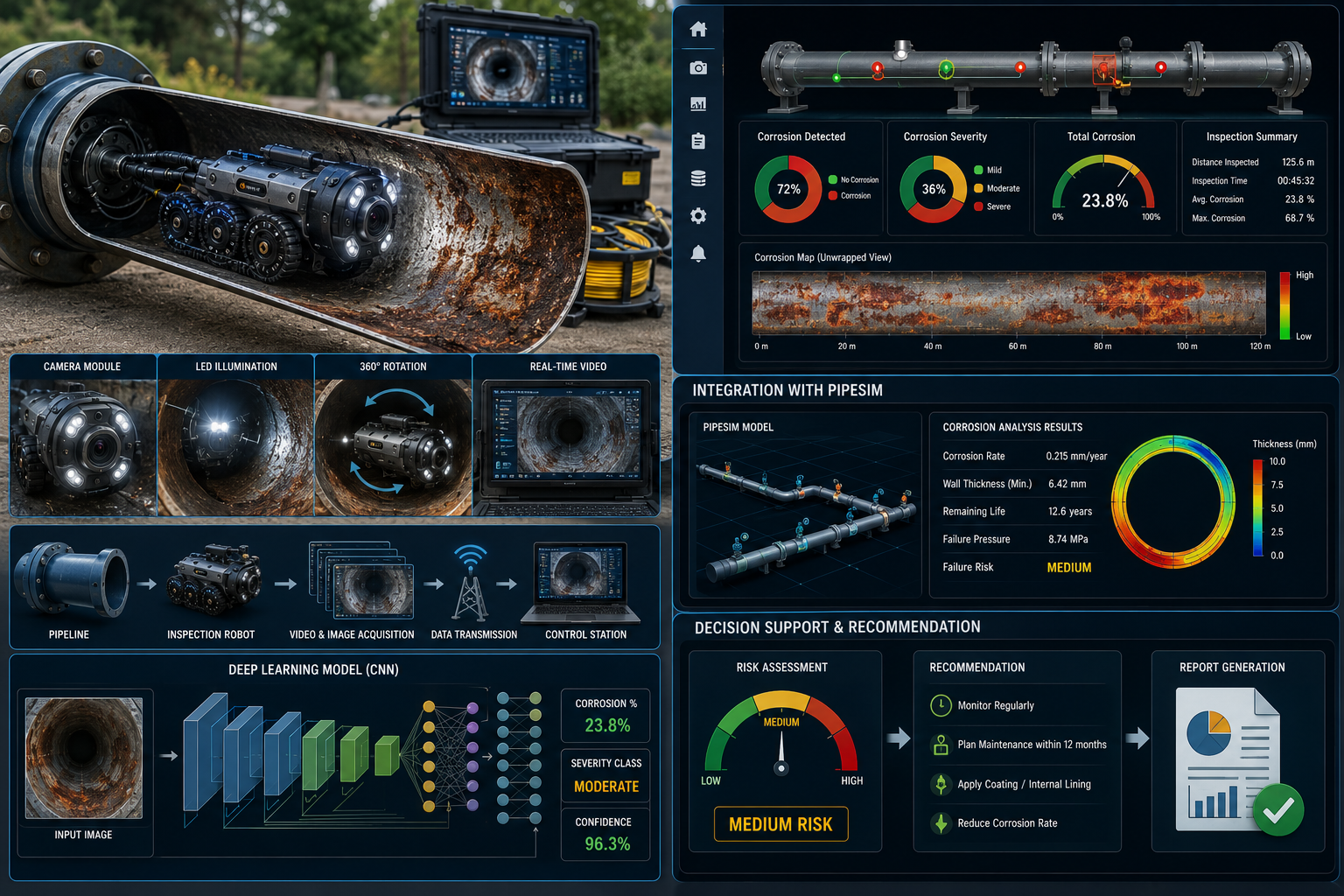Viewport: 1344px width, 896px height.
Task: Open the clipboard report sidebar icon
Action: pyautogui.click(x=698, y=141)
